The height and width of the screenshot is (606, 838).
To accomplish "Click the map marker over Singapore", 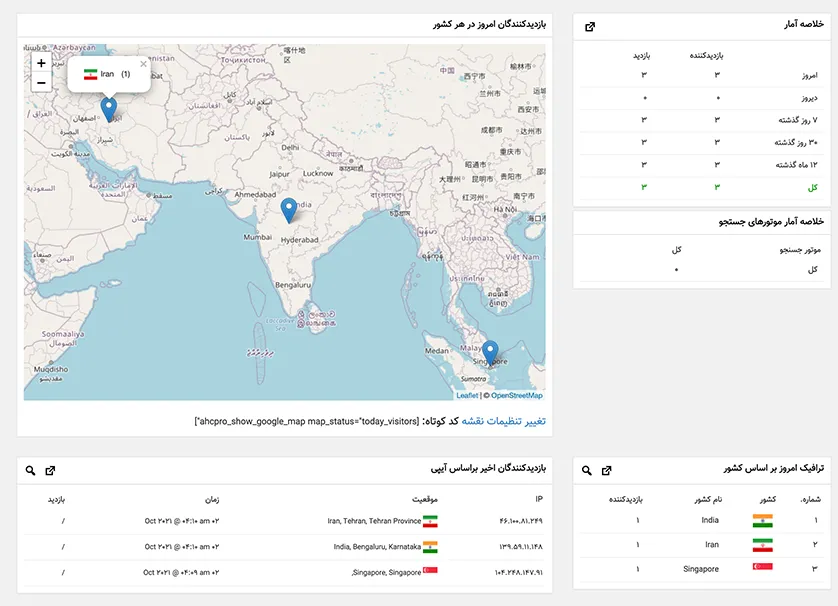I will [x=490, y=353].
